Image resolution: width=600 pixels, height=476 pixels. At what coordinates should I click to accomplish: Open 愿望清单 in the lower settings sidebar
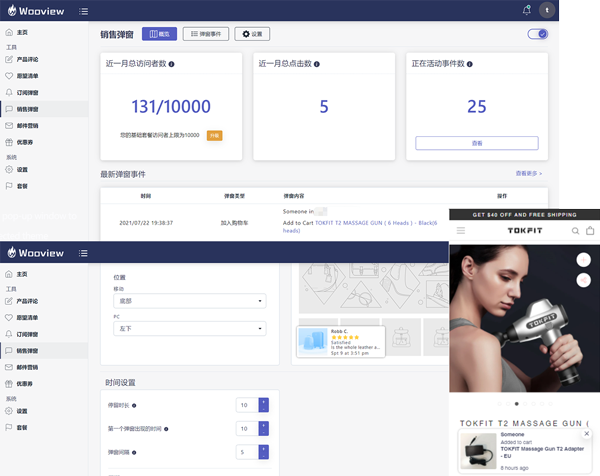tap(22, 318)
